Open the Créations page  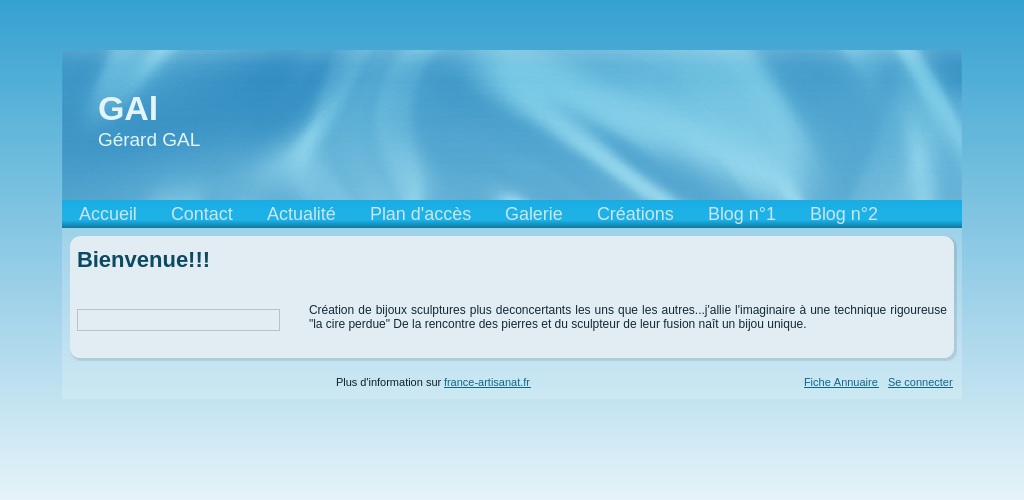pos(635,214)
